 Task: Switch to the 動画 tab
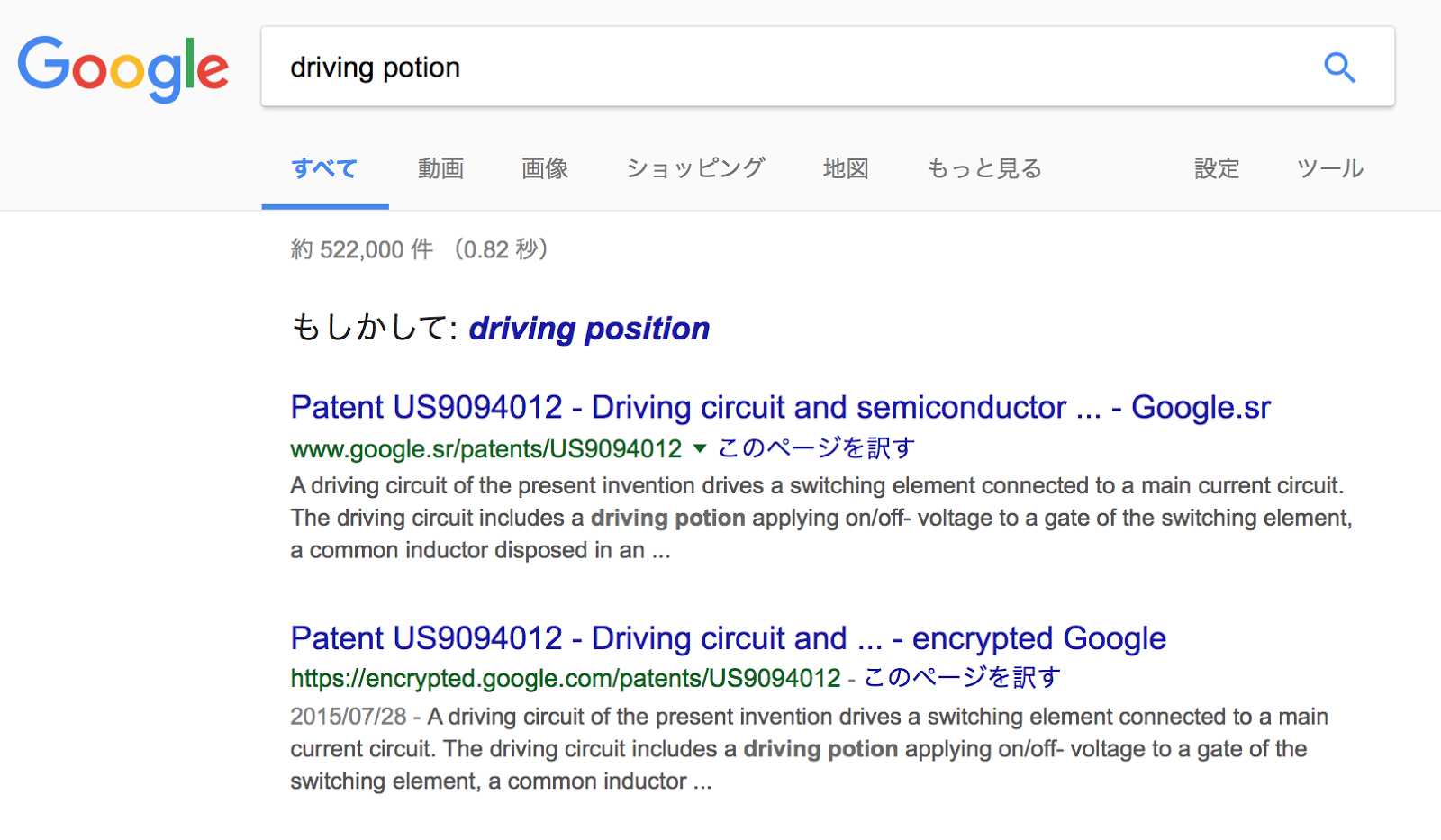440,168
